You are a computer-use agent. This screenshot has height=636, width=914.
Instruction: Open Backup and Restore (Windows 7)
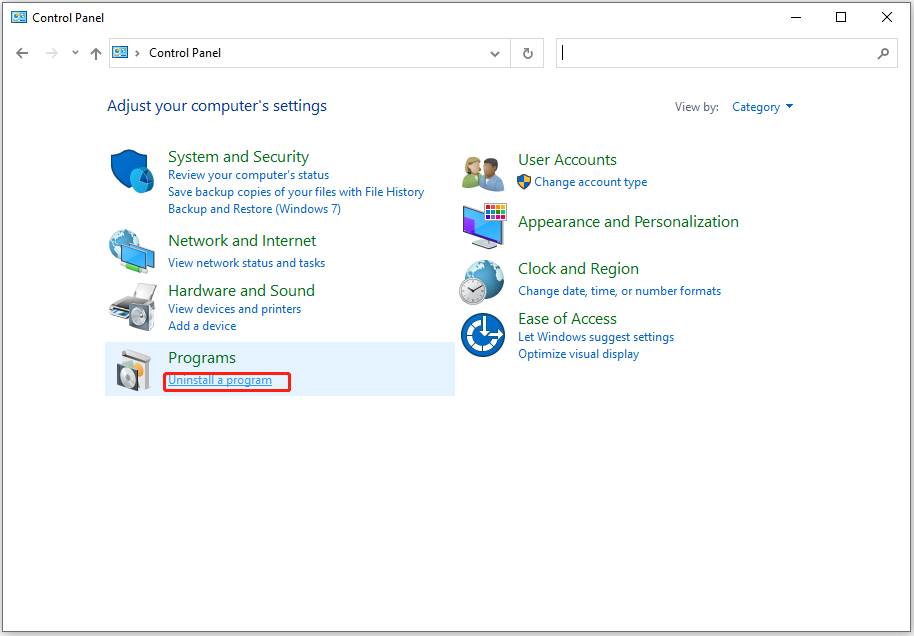click(x=254, y=209)
